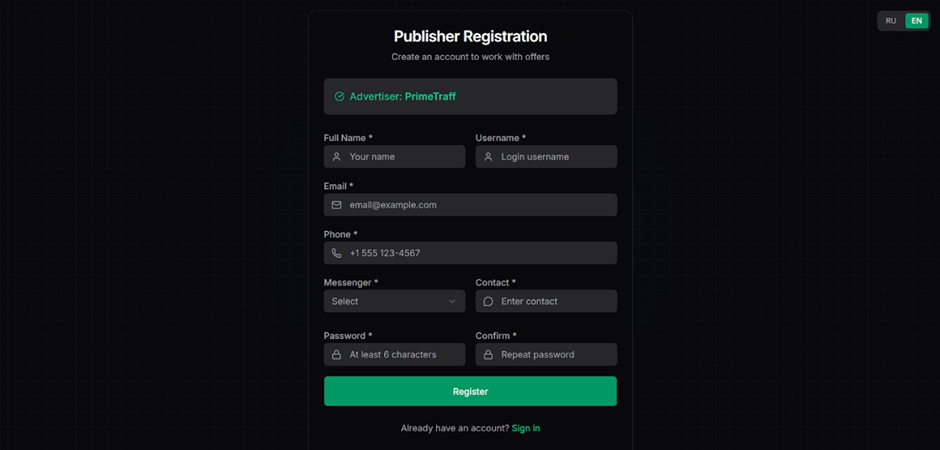Click the Enter contact input field
Image resolution: width=940 pixels, height=450 pixels.
pyautogui.click(x=555, y=301)
